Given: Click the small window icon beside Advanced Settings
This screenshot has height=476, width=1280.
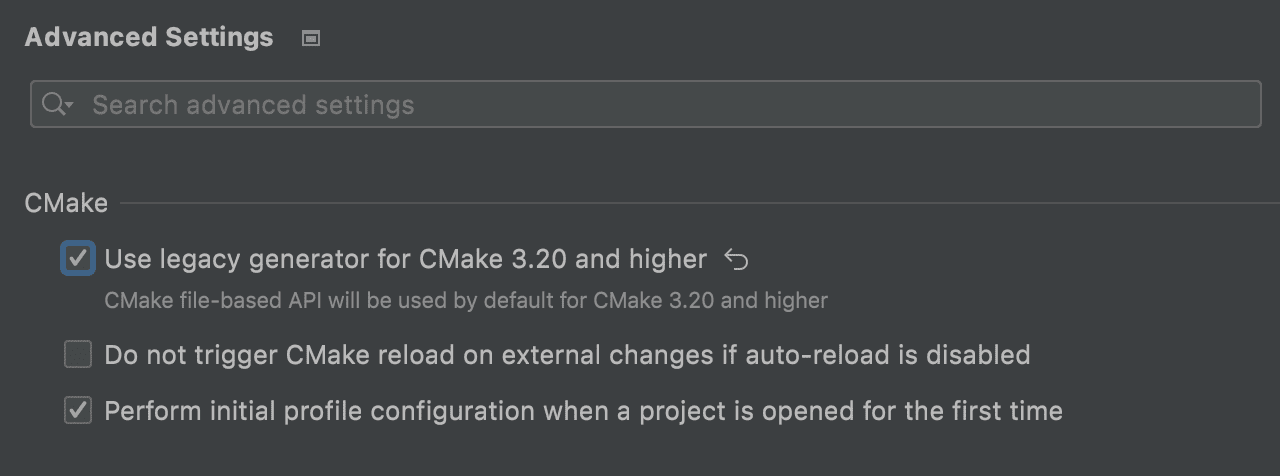Looking at the screenshot, I should 311,39.
